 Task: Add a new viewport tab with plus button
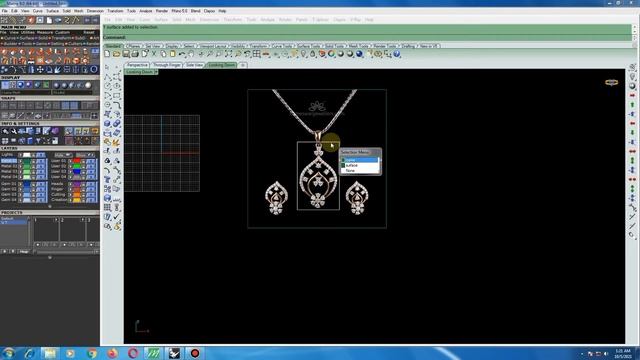click(x=242, y=65)
